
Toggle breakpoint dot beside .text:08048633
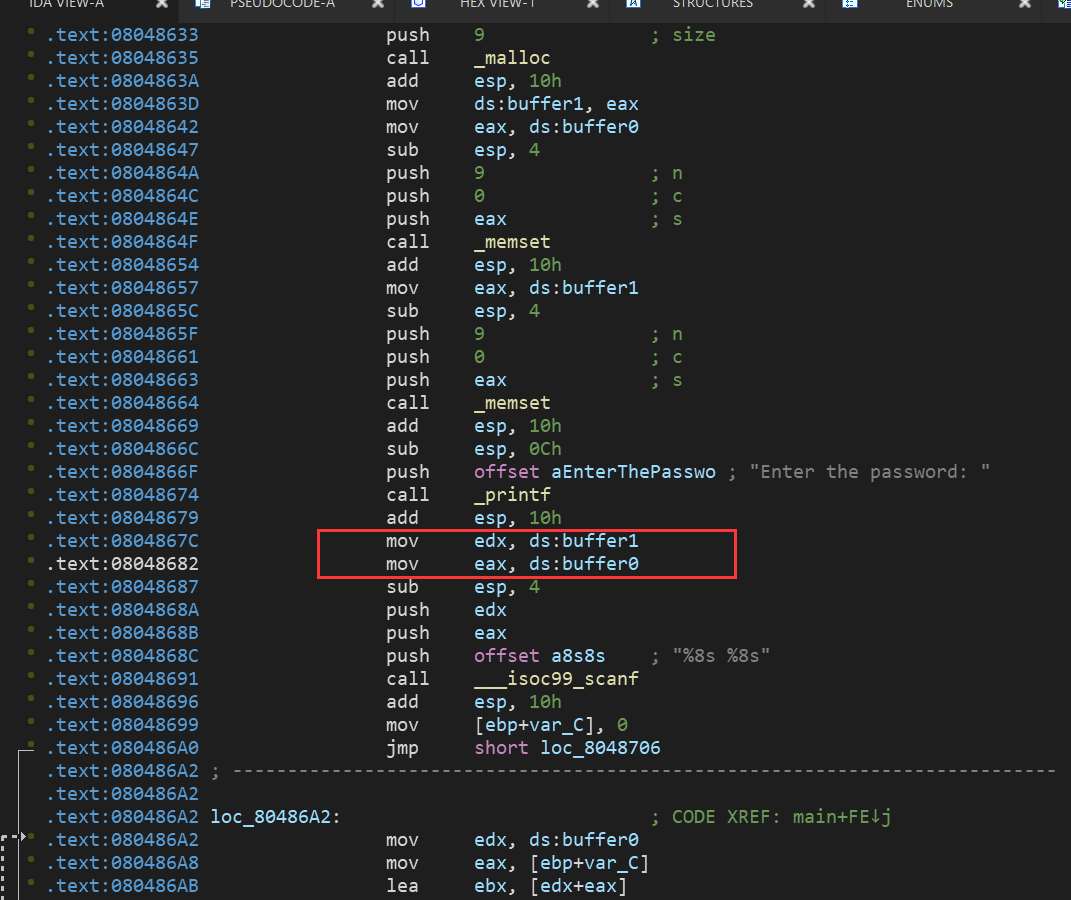[31, 31]
